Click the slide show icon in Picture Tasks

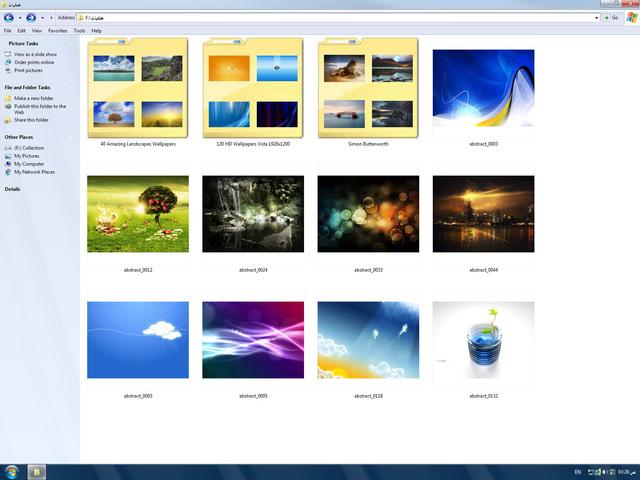8,54
